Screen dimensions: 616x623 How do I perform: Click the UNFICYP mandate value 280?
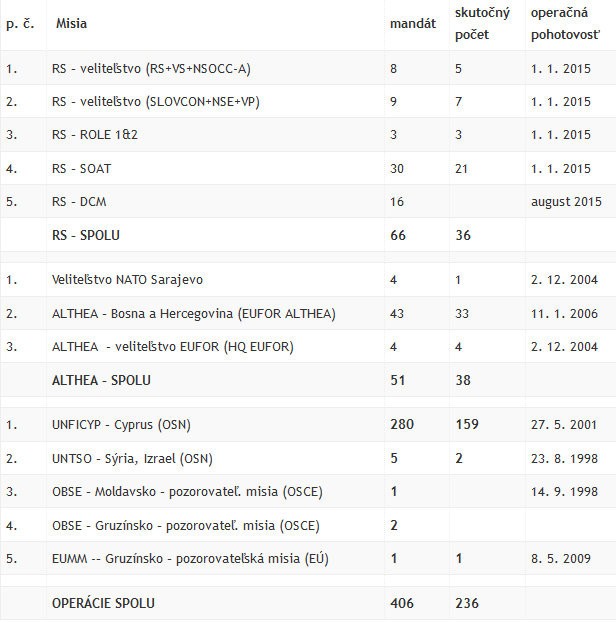coord(401,425)
